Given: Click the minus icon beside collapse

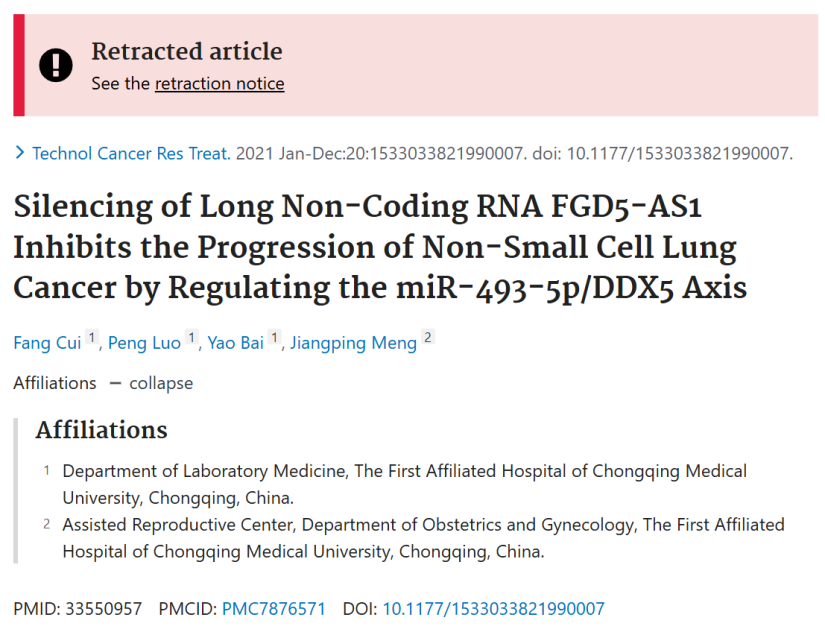Looking at the screenshot, I should (x=115, y=384).
